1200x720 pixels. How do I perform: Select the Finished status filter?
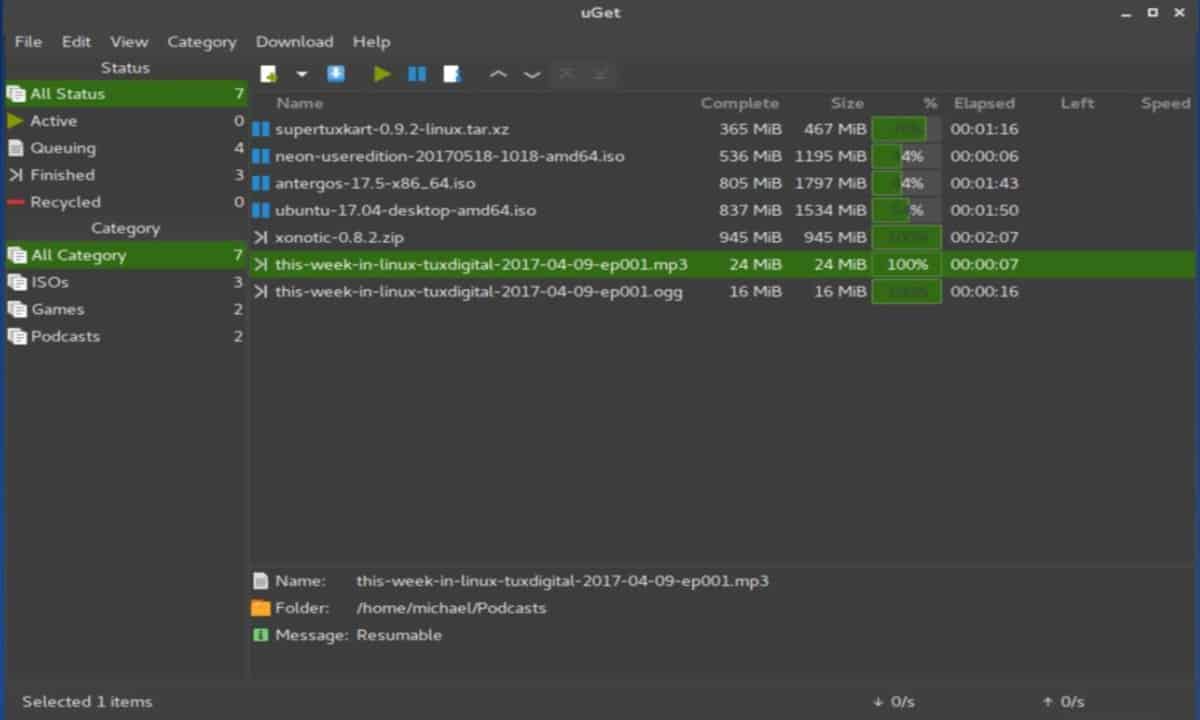pos(62,175)
